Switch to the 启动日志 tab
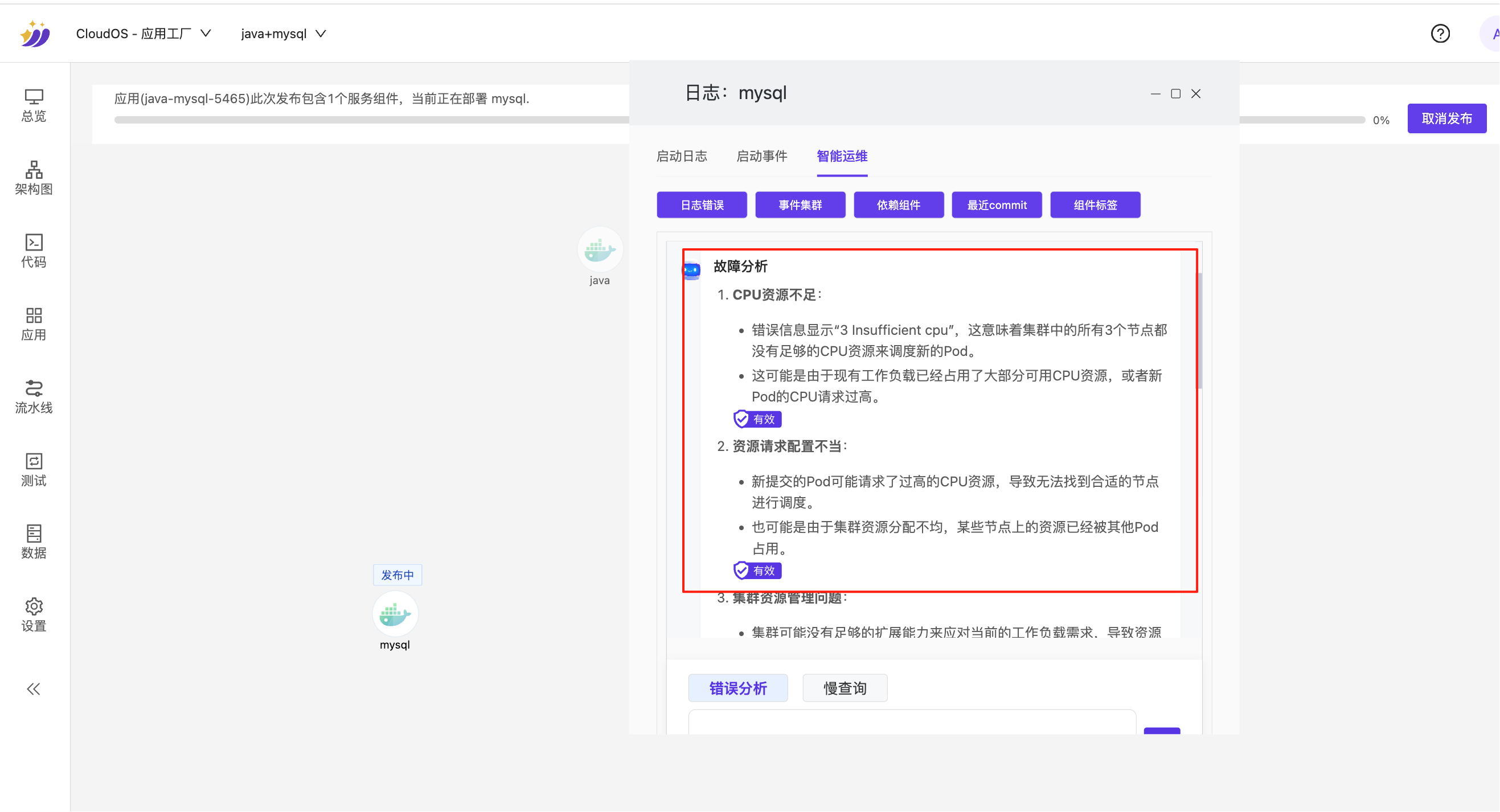Image resolution: width=1500 pixels, height=812 pixels. [x=681, y=156]
